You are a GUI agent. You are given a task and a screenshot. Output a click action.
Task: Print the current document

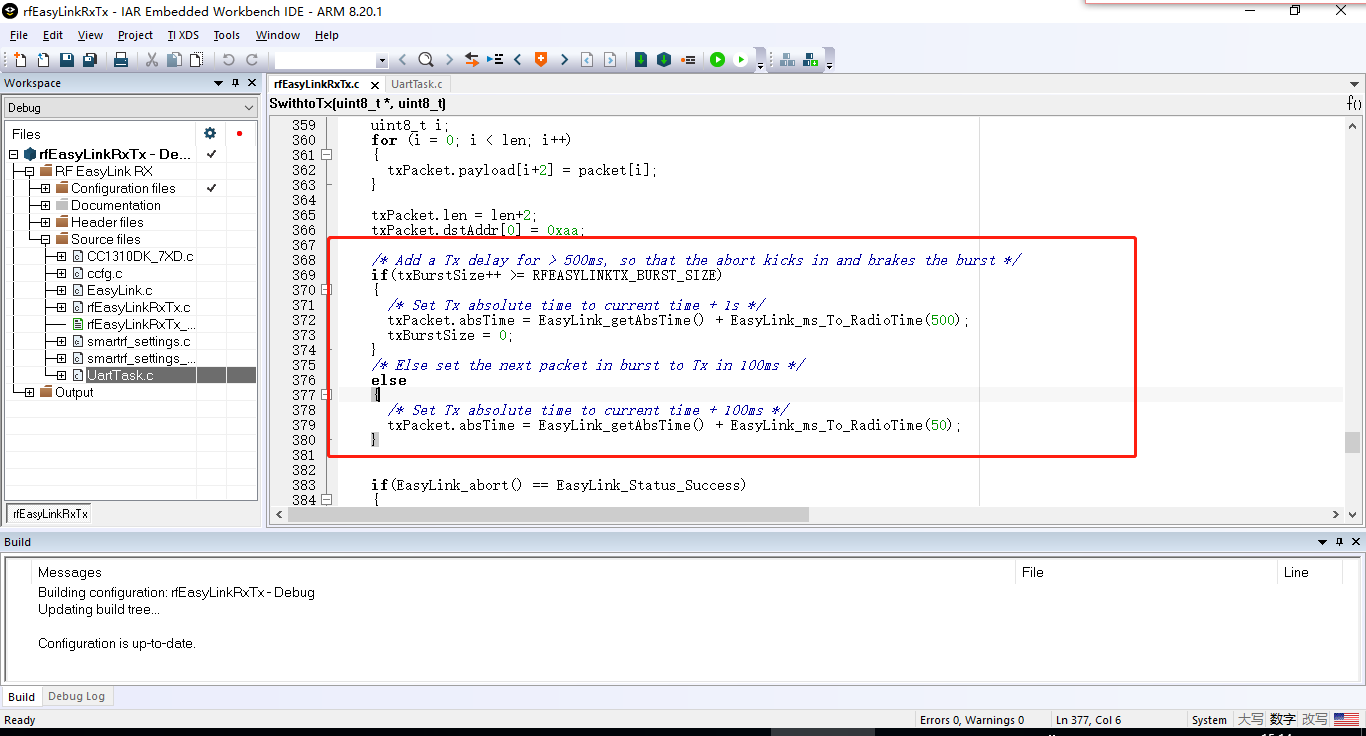coord(121,60)
